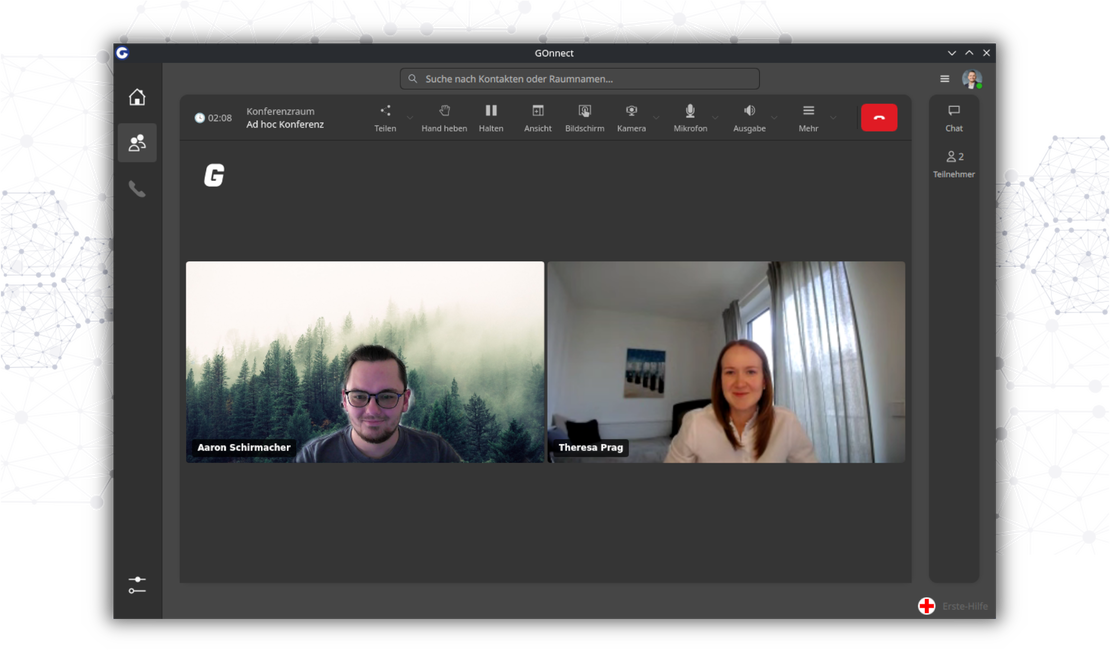Expand the dropdown arrow next to Mikrofon
The image size is (1110, 663).
point(715,118)
